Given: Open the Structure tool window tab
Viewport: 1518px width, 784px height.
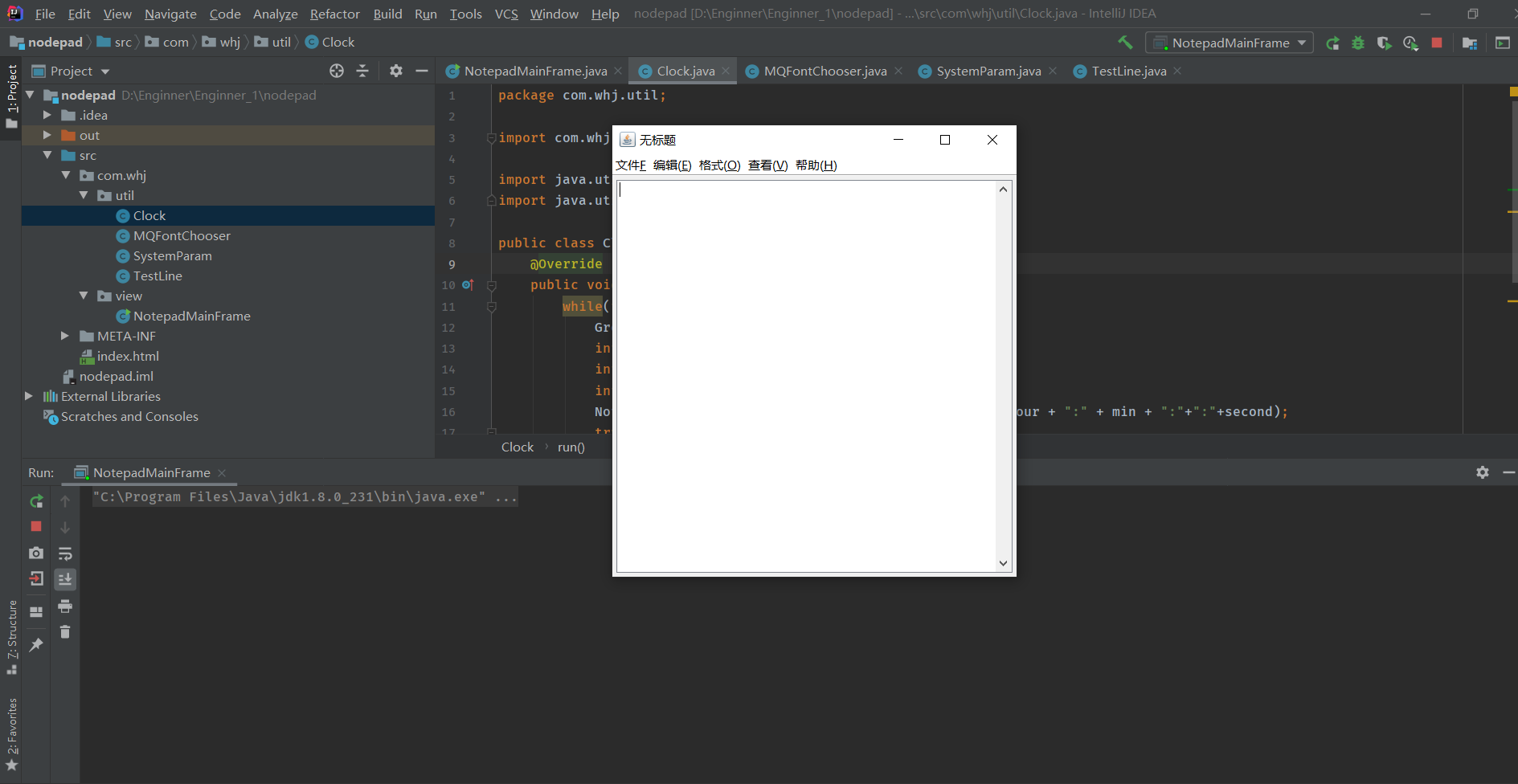Looking at the screenshot, I should tap(11, 637).
